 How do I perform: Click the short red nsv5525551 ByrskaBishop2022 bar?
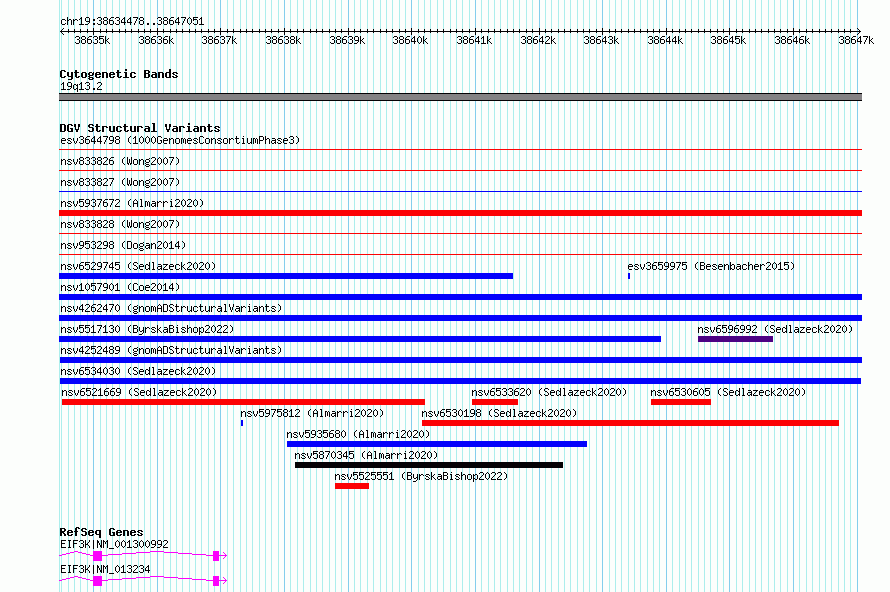pyautogui.click(x=352, y=486)
